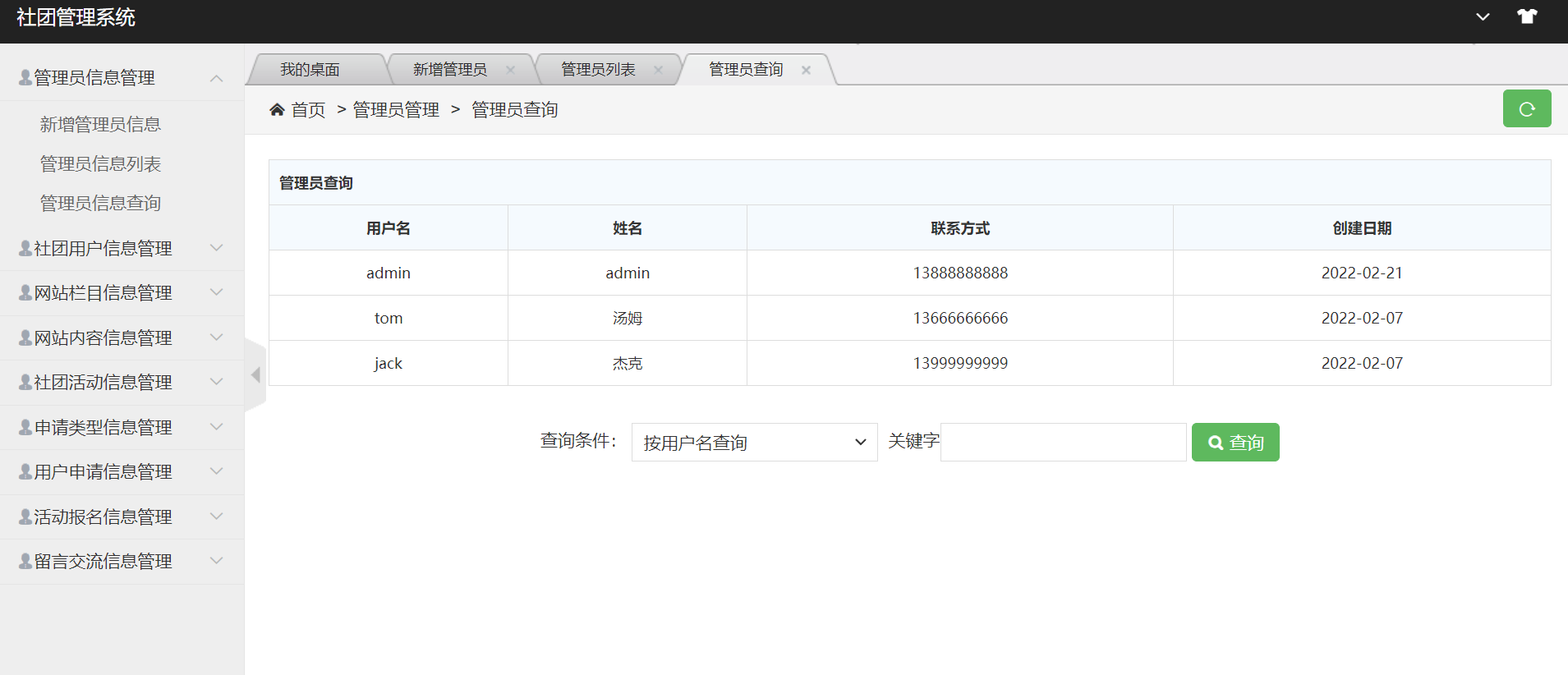Viewport: 1568px width, 675px height.
Task: Click the user icon beside 网站内容信息管理
Action: point(25,337)
